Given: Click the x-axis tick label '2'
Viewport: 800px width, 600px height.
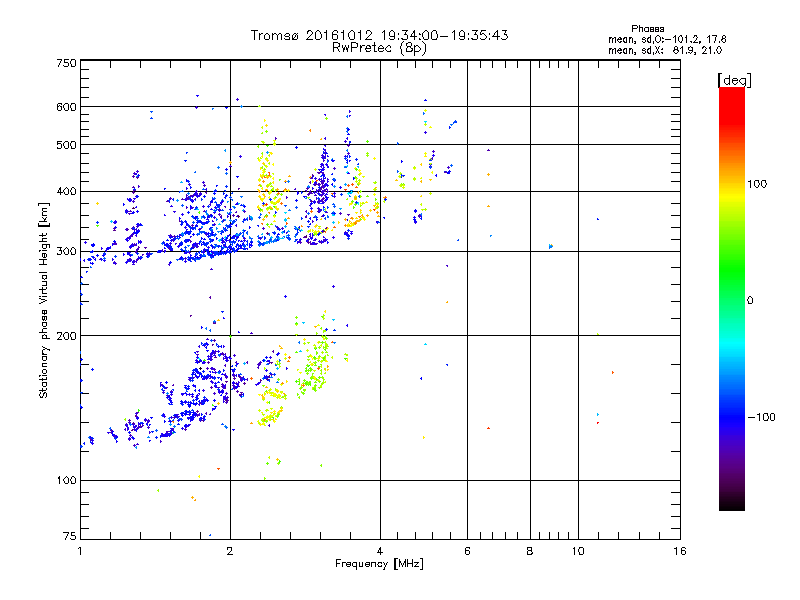Looking at the screenshot, I should [230, 551].
